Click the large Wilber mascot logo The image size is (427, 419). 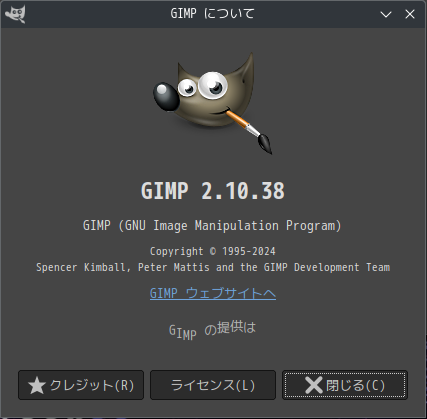[x=213, y=103]
